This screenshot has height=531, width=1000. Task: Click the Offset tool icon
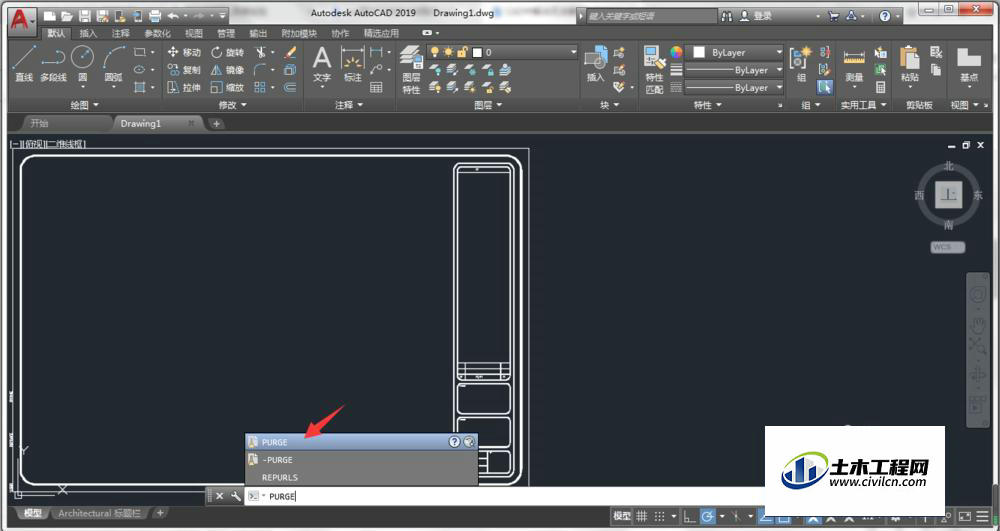point(290,88)
